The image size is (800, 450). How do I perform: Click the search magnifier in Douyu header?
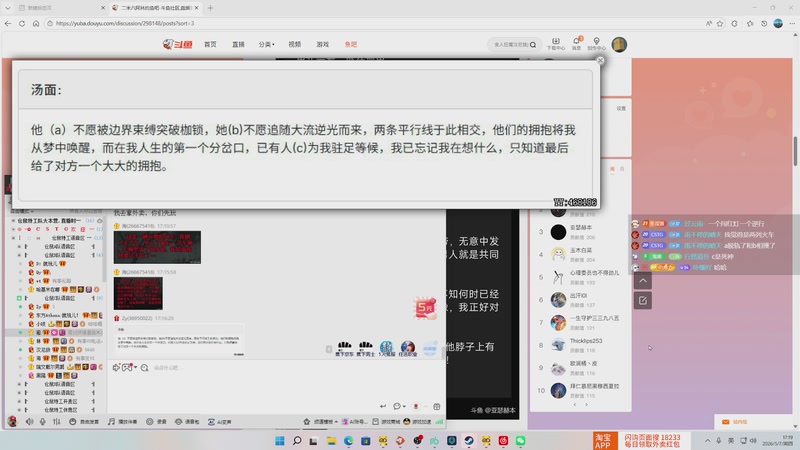[x=533, y=45]
